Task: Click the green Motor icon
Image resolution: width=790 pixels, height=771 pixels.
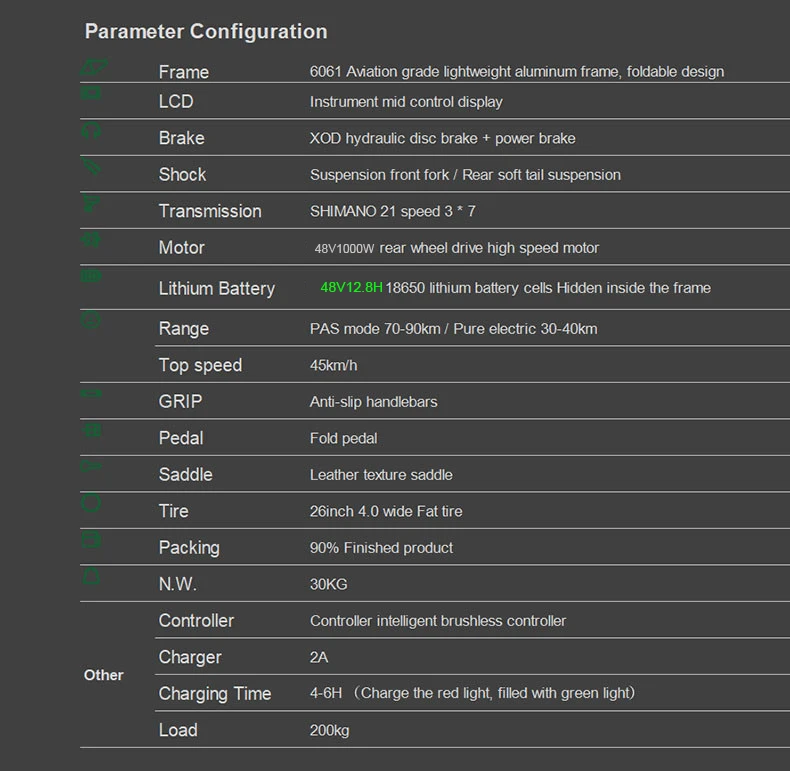Action: tap(92, 240)
